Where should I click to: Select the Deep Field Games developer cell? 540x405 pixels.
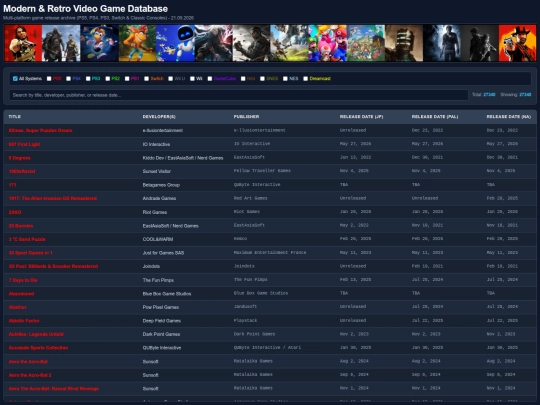[162, 321]
